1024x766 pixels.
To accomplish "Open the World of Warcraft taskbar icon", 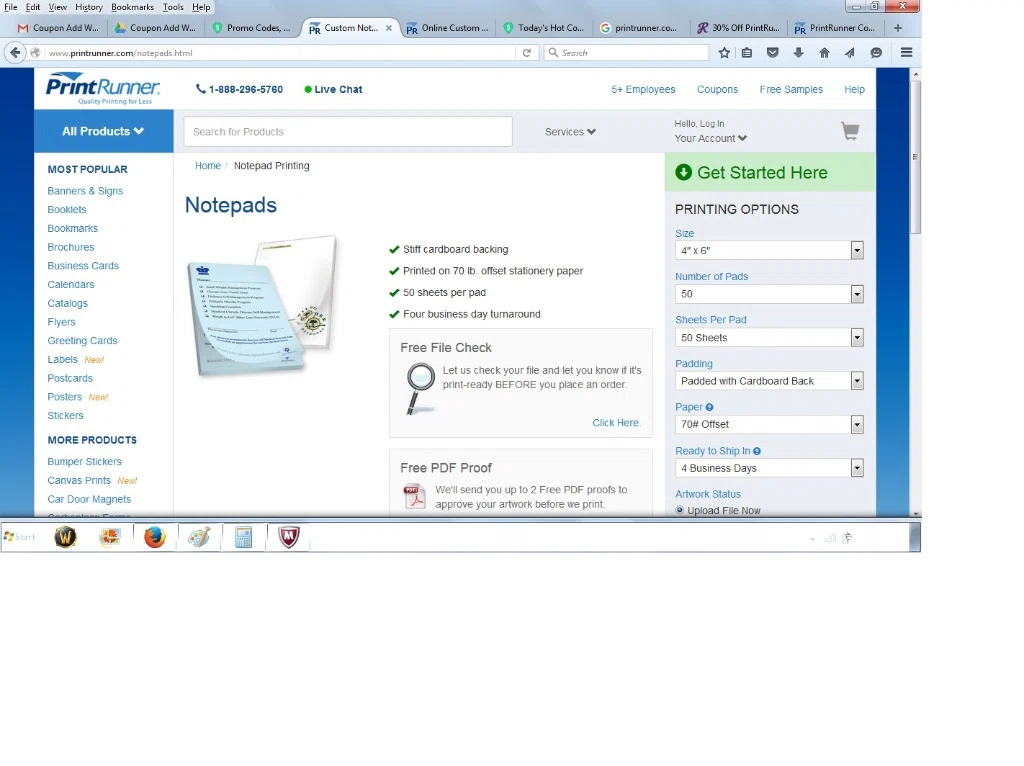I will coord(65,537).
